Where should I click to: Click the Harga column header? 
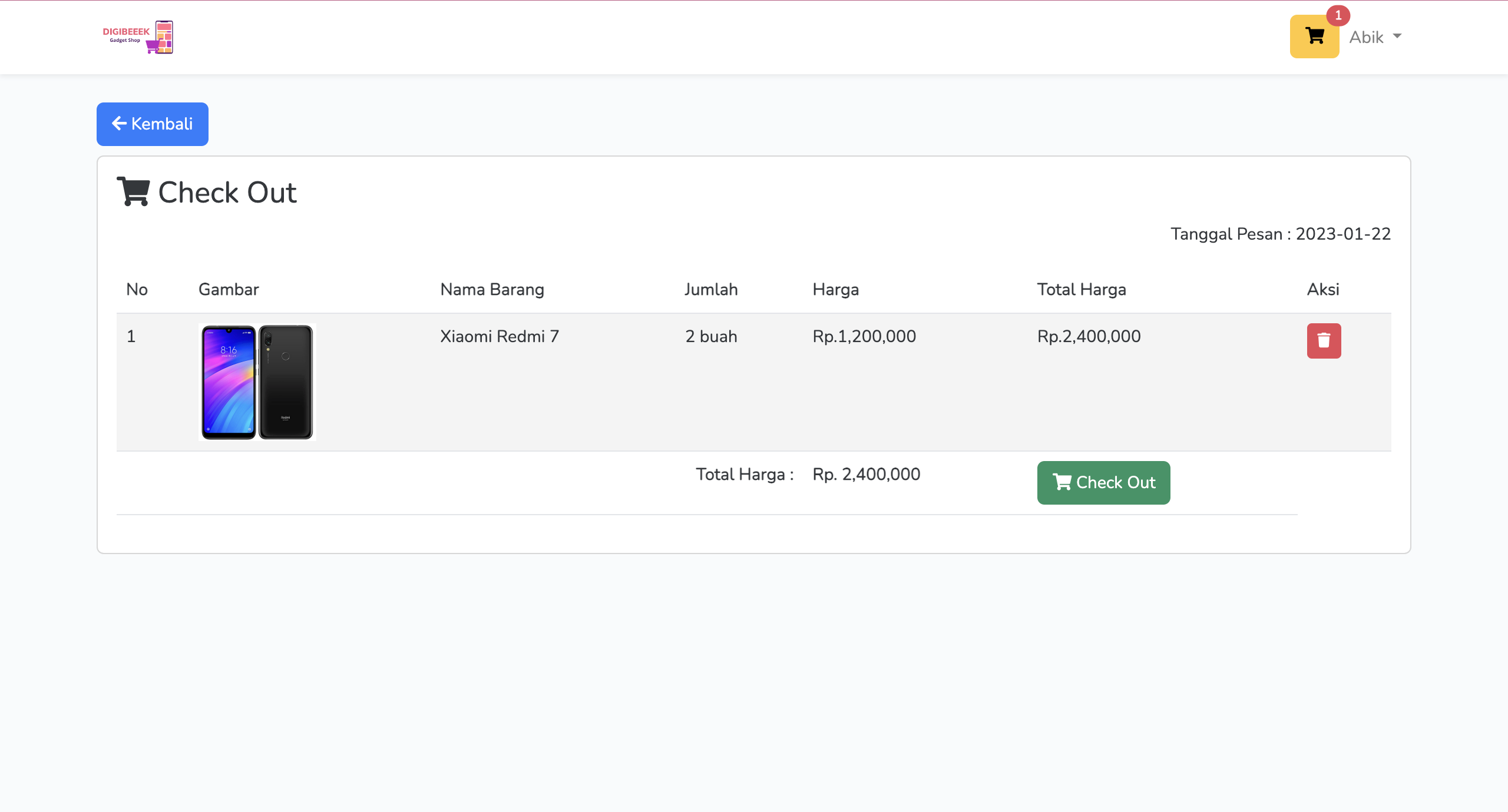pyautogui.click(x=835, y=290)
